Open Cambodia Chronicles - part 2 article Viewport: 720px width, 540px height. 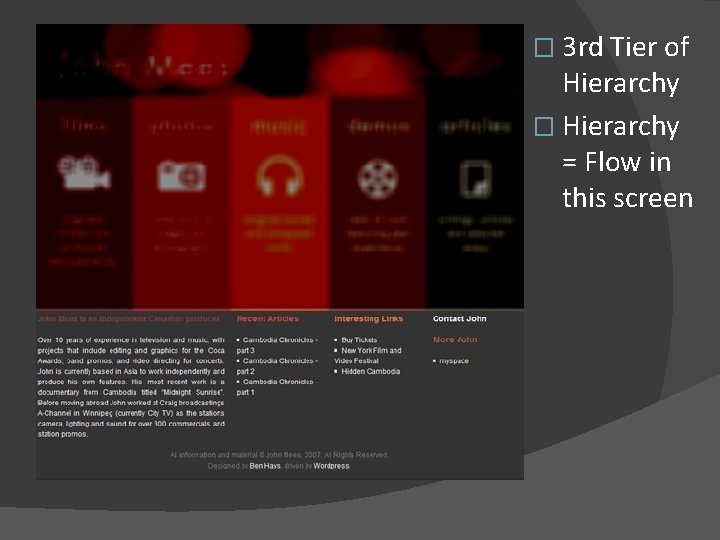tap(277, 366)
